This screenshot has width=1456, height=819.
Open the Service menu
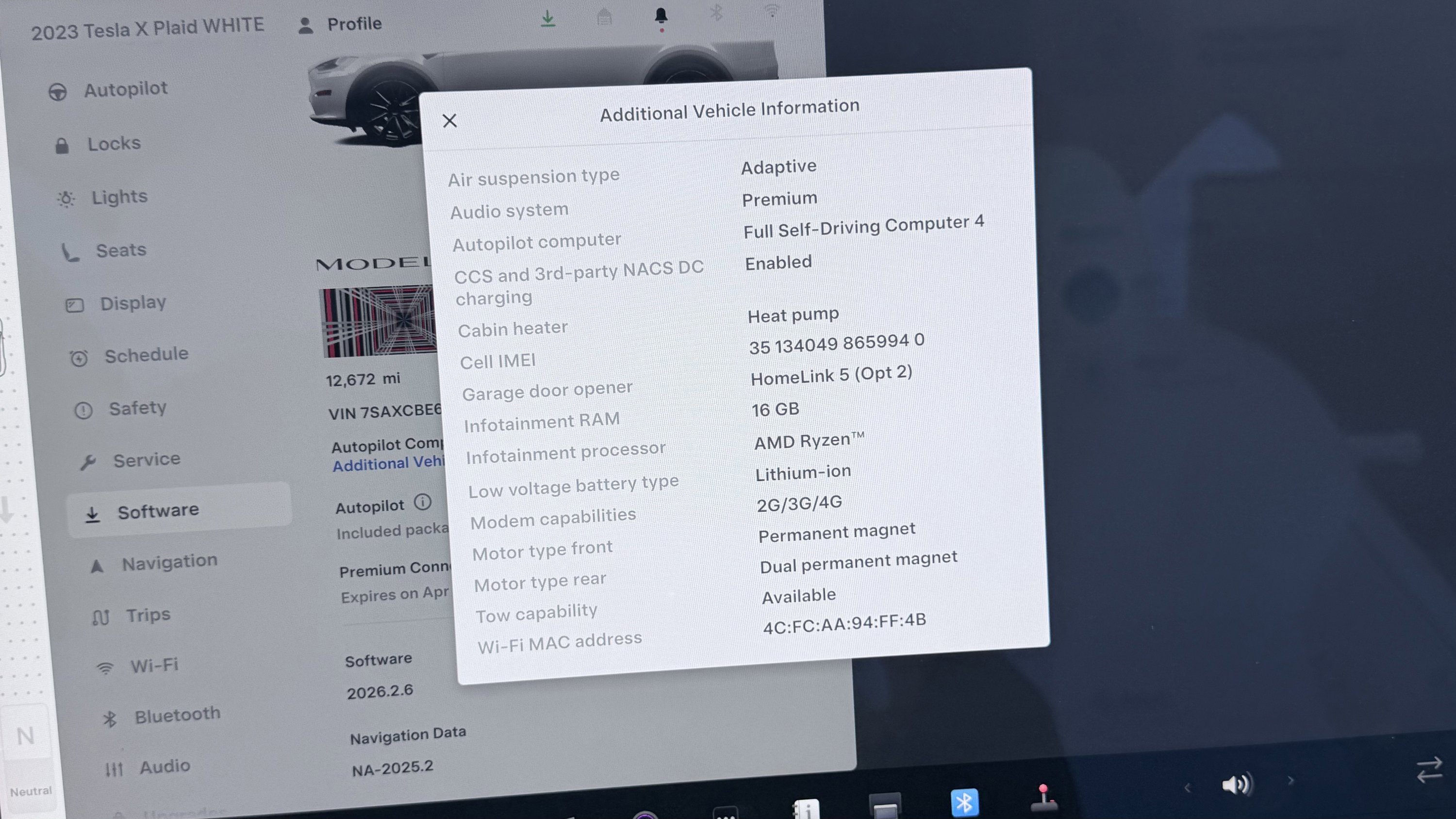pyautogui.click(x=147, y=460)
